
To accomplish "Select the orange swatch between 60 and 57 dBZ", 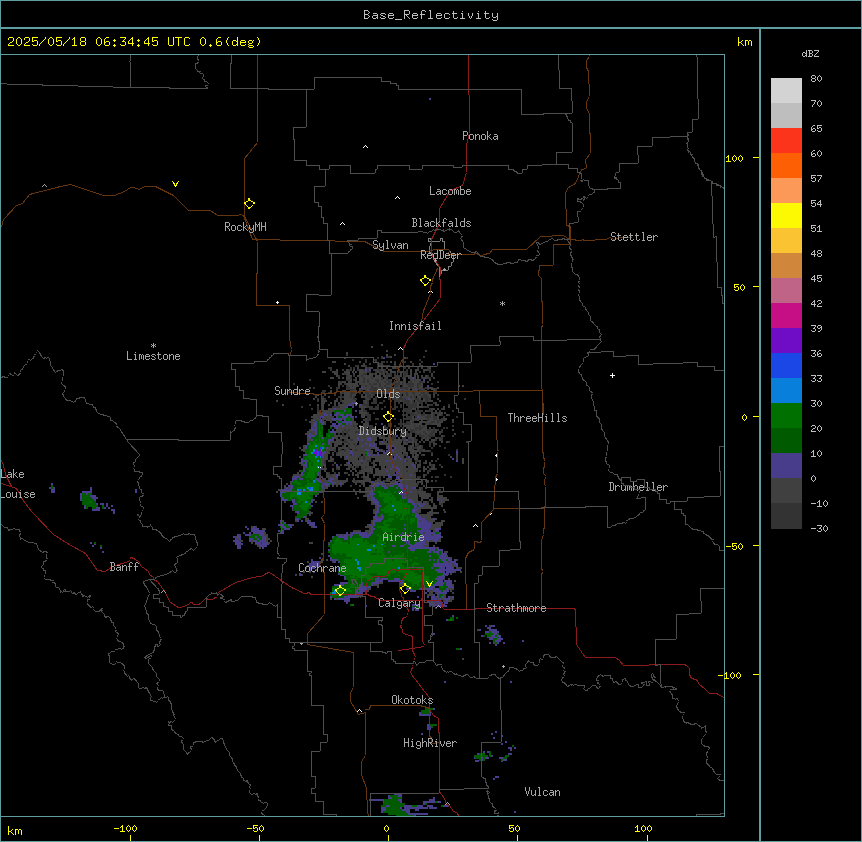I will [x=786, y=166].
